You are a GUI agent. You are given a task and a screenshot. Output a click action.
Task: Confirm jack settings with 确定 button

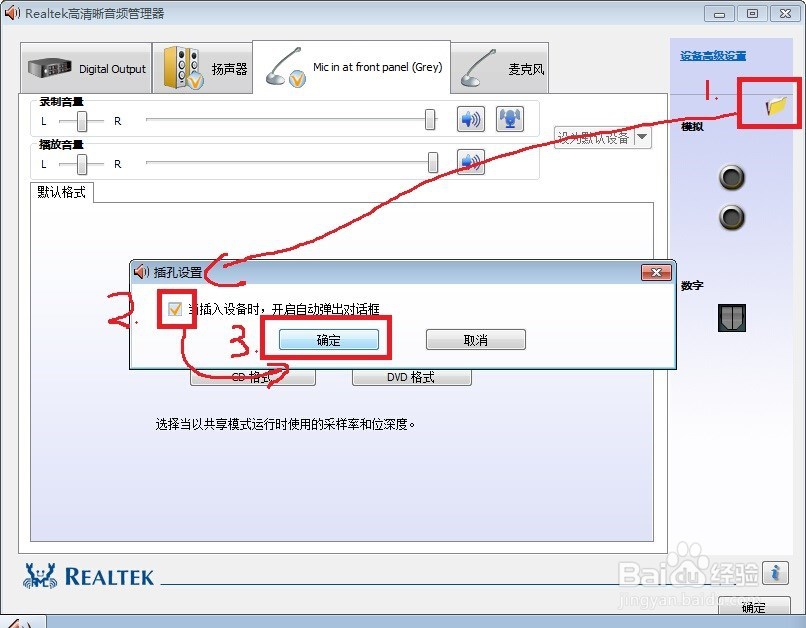(x=328, y=340)
